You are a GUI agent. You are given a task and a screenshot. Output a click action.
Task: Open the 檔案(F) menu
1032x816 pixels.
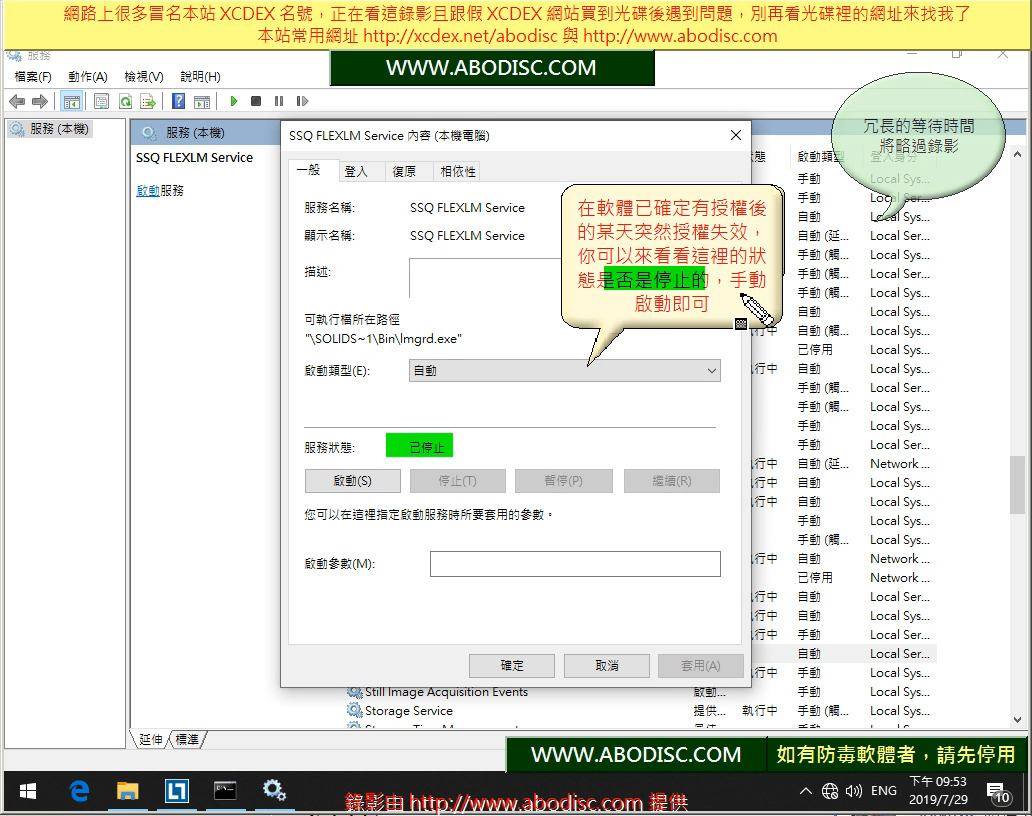pyautogui.click(x=33, y=76)
